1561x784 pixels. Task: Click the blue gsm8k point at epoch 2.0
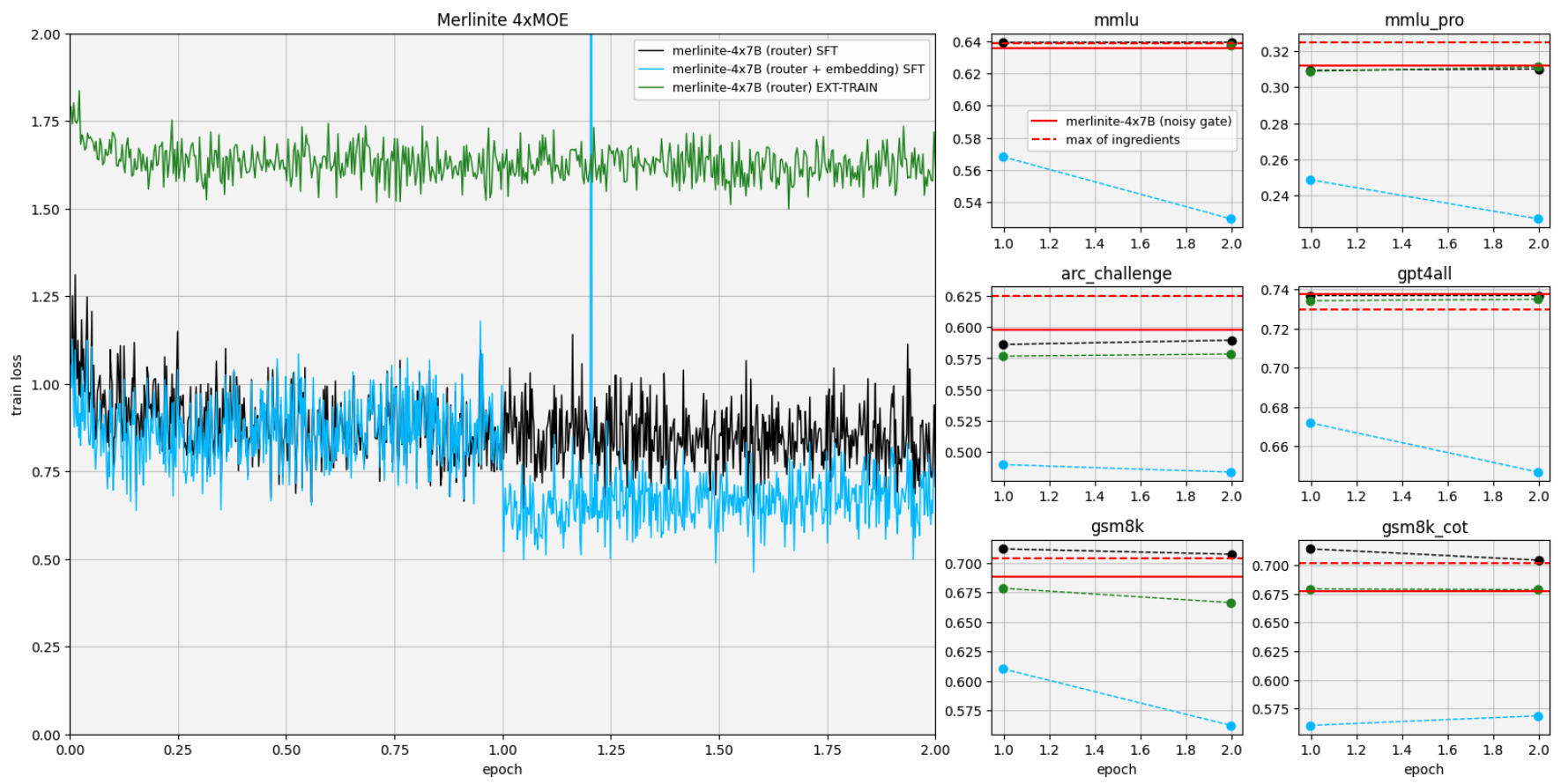click(x=1231, y=726)
